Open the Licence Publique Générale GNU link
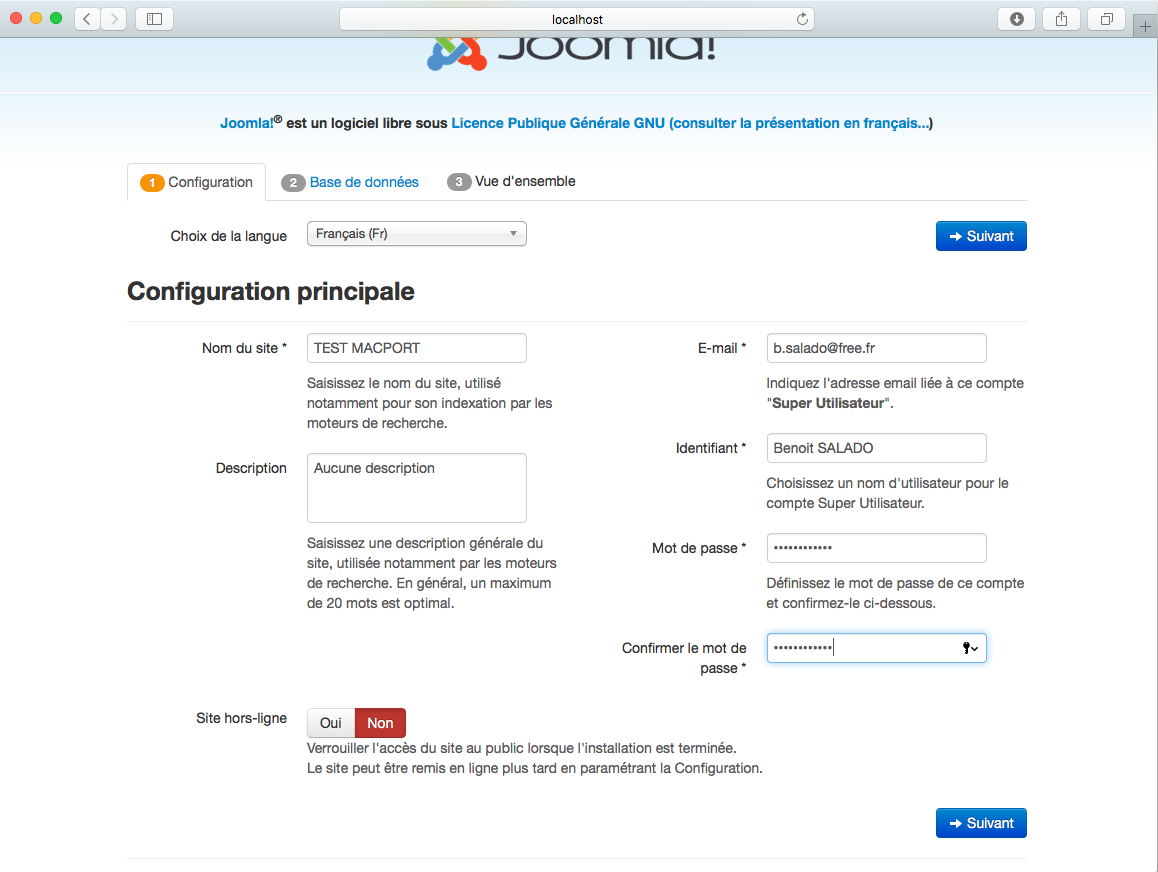Viewport: 1158px width, 872px height. tap(557, 124)
